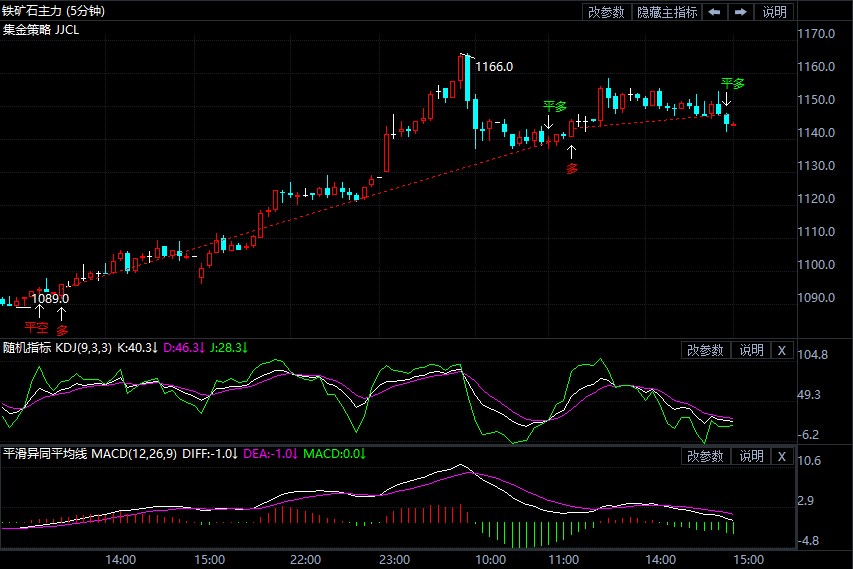Click the 1166.0 high price label
The height and width of the screenshot is (569, 853).
click(494, 67)
